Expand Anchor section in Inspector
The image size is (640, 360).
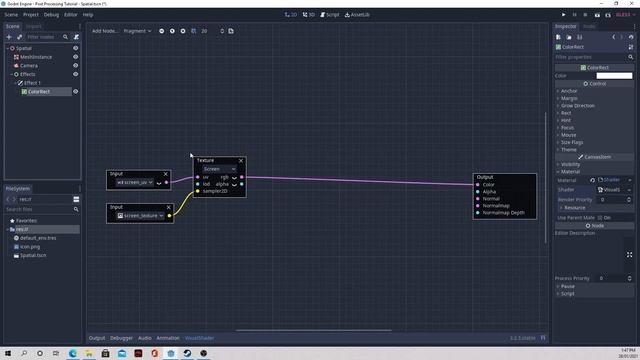pyautogui.click(x=569, y=91)
